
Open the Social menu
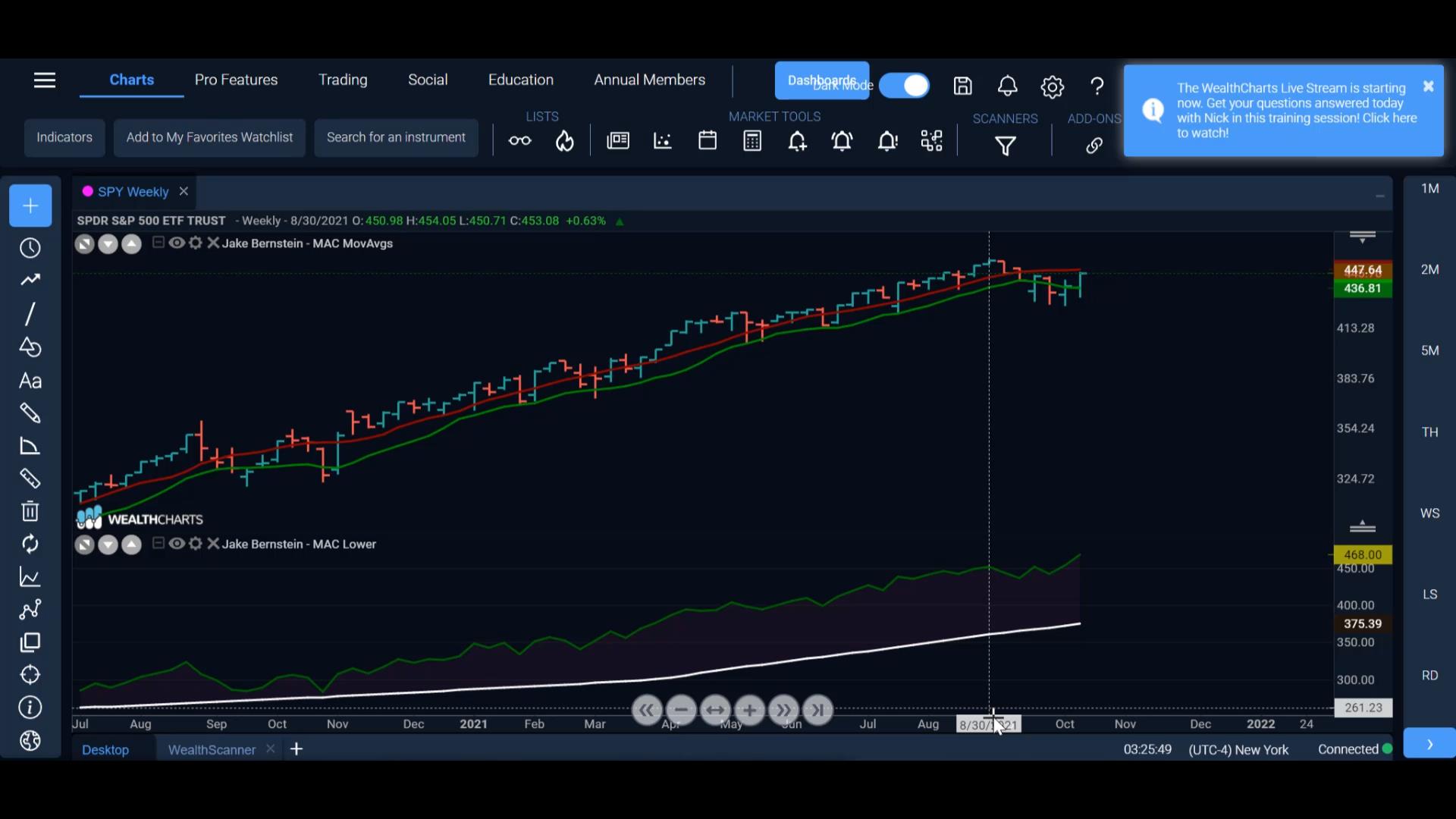click(428, 80)
